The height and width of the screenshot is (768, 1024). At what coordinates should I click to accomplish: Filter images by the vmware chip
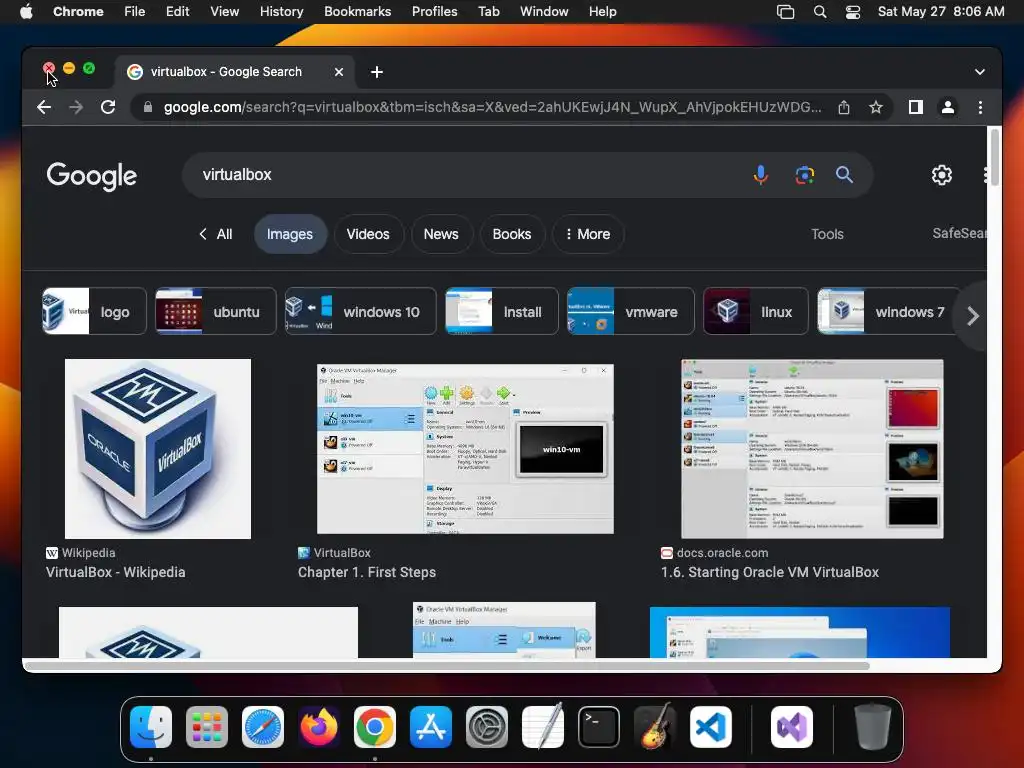click(x=630, y=312)
